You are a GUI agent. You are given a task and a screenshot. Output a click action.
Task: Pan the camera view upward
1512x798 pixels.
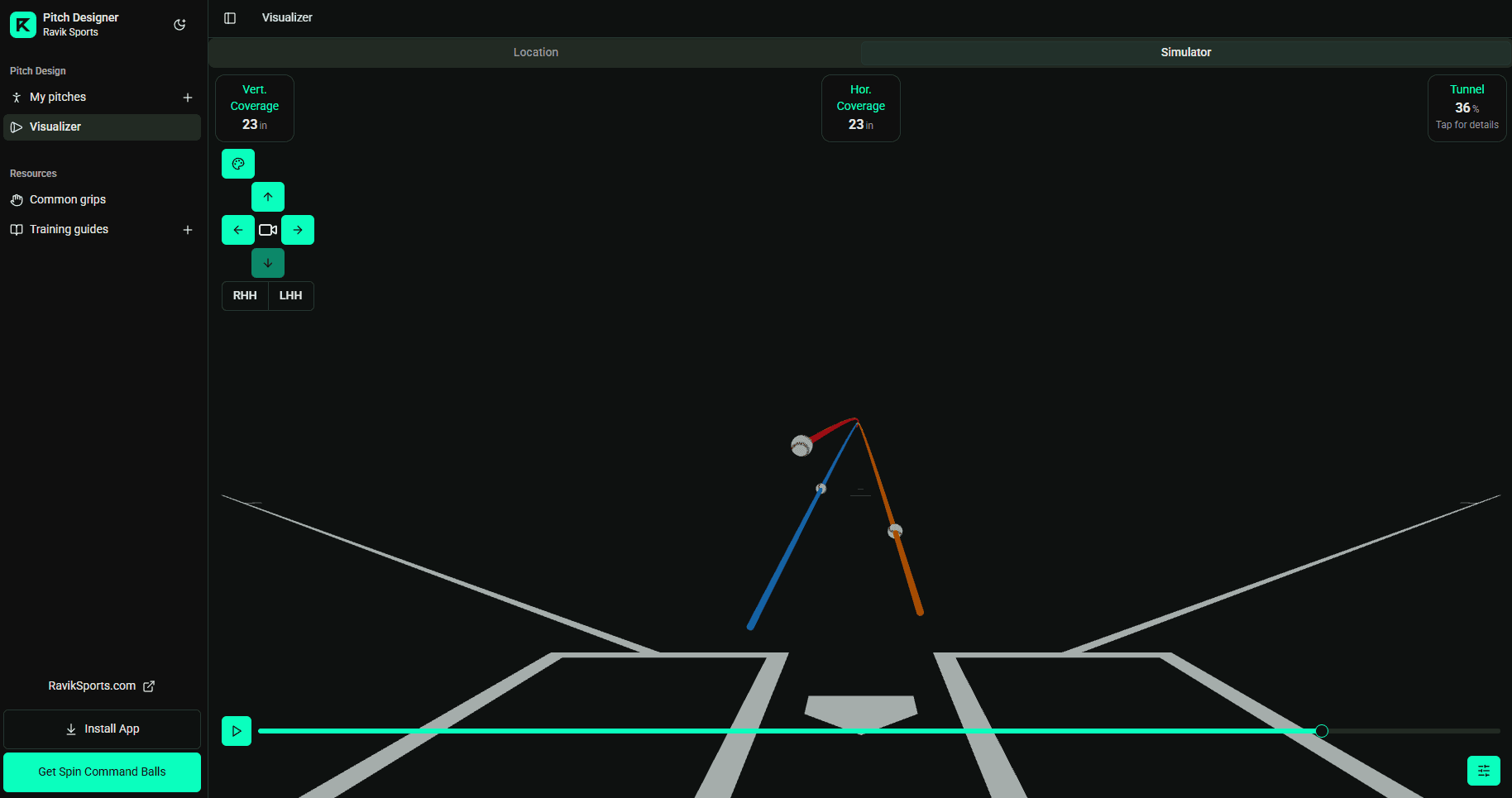pyautogui.click(x=267, y=196)
